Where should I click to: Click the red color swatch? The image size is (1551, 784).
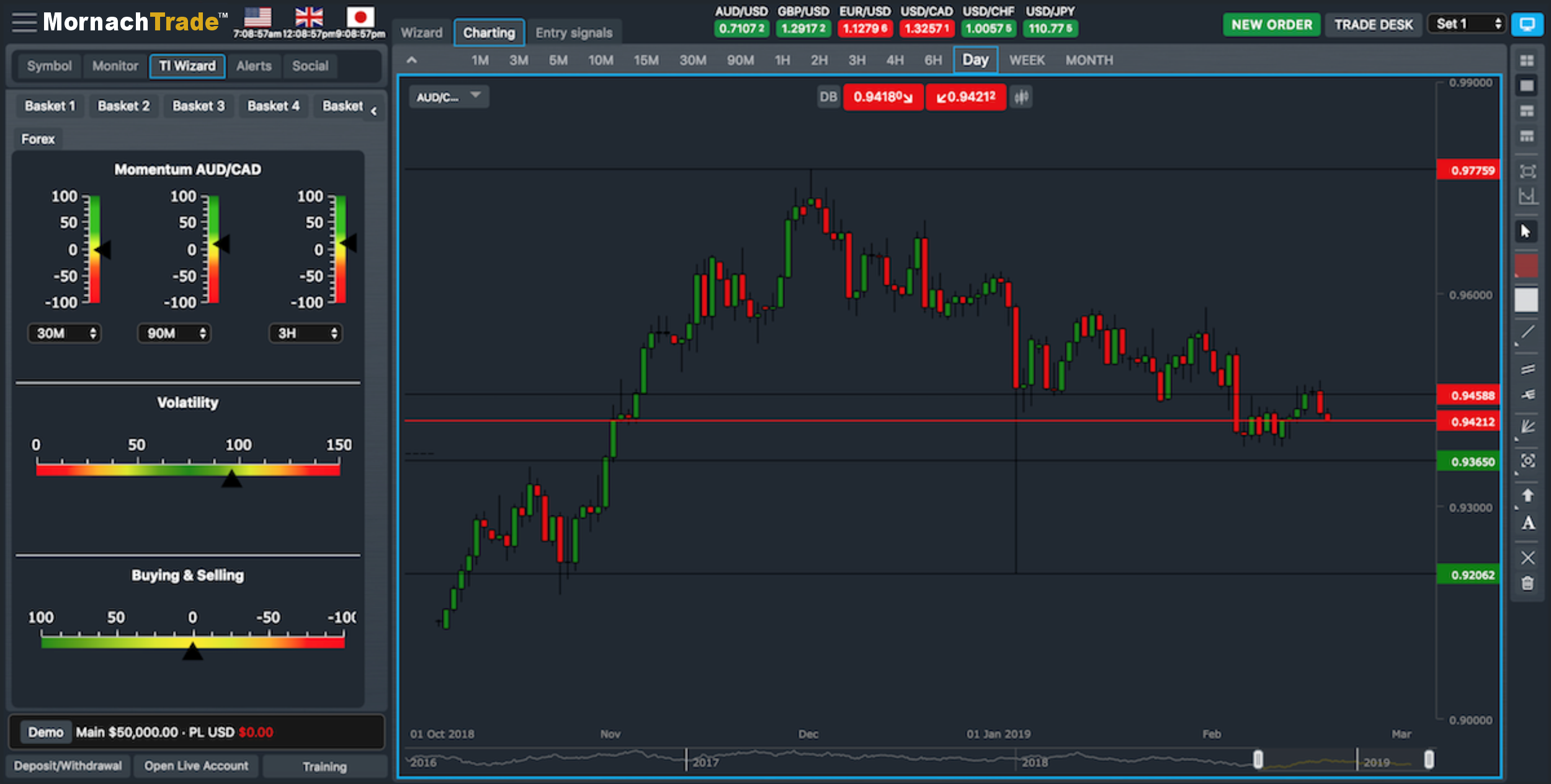pos(1527,266)
